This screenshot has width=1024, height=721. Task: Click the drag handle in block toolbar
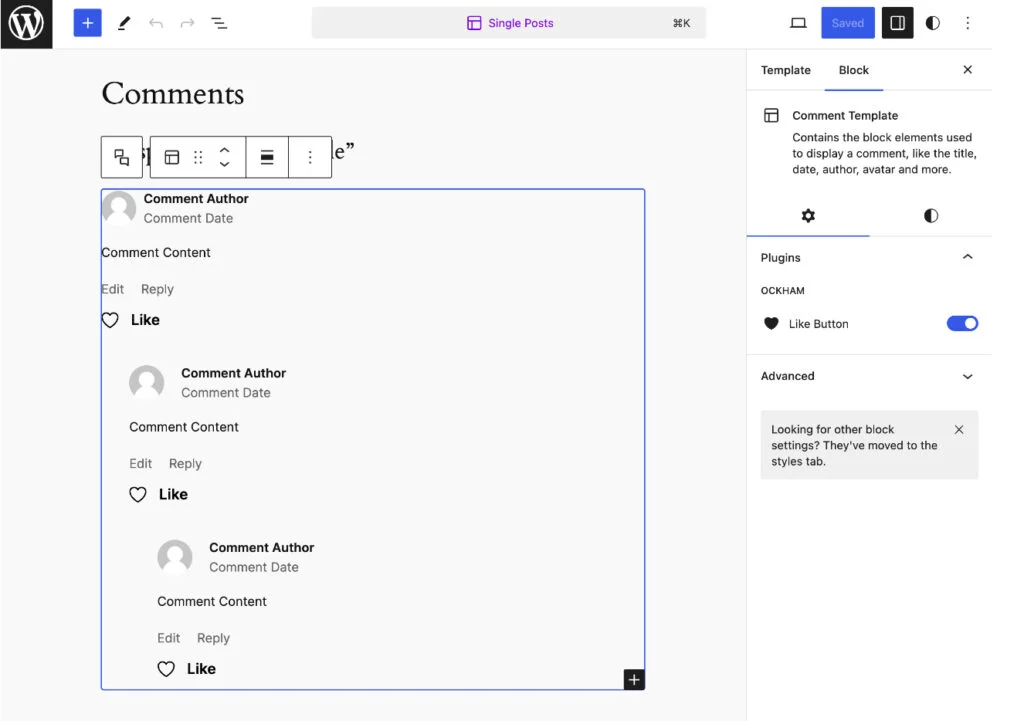[x=198, y=157]
